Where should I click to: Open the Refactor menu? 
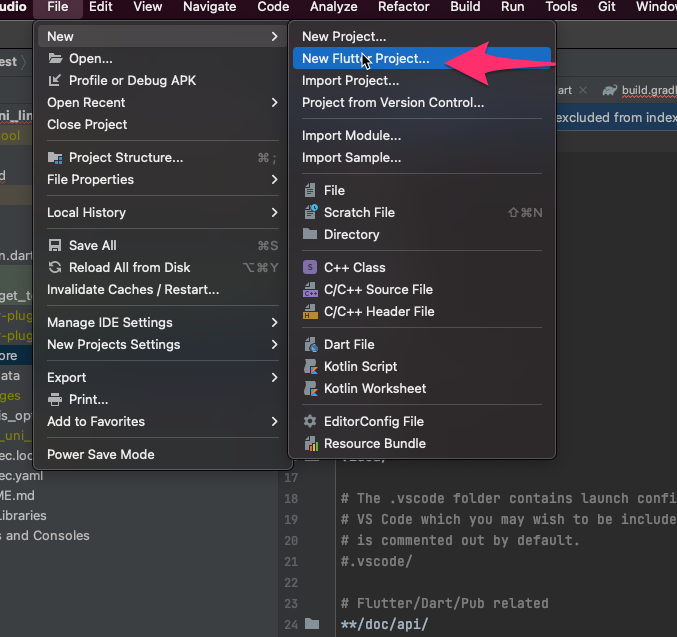(404, 7)
